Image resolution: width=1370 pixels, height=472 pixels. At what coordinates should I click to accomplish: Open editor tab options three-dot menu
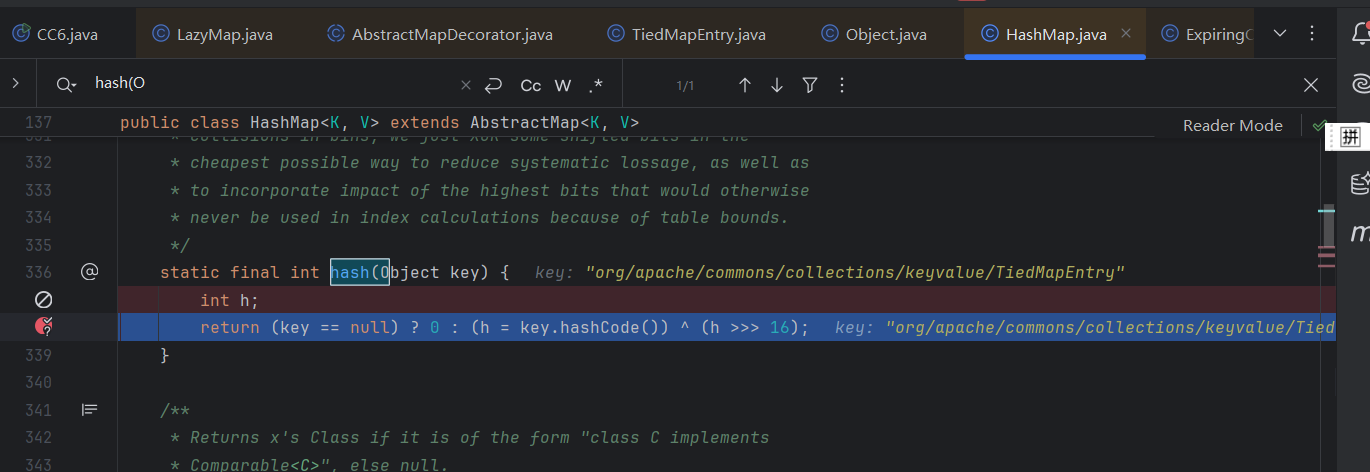tap(1312, 34)
